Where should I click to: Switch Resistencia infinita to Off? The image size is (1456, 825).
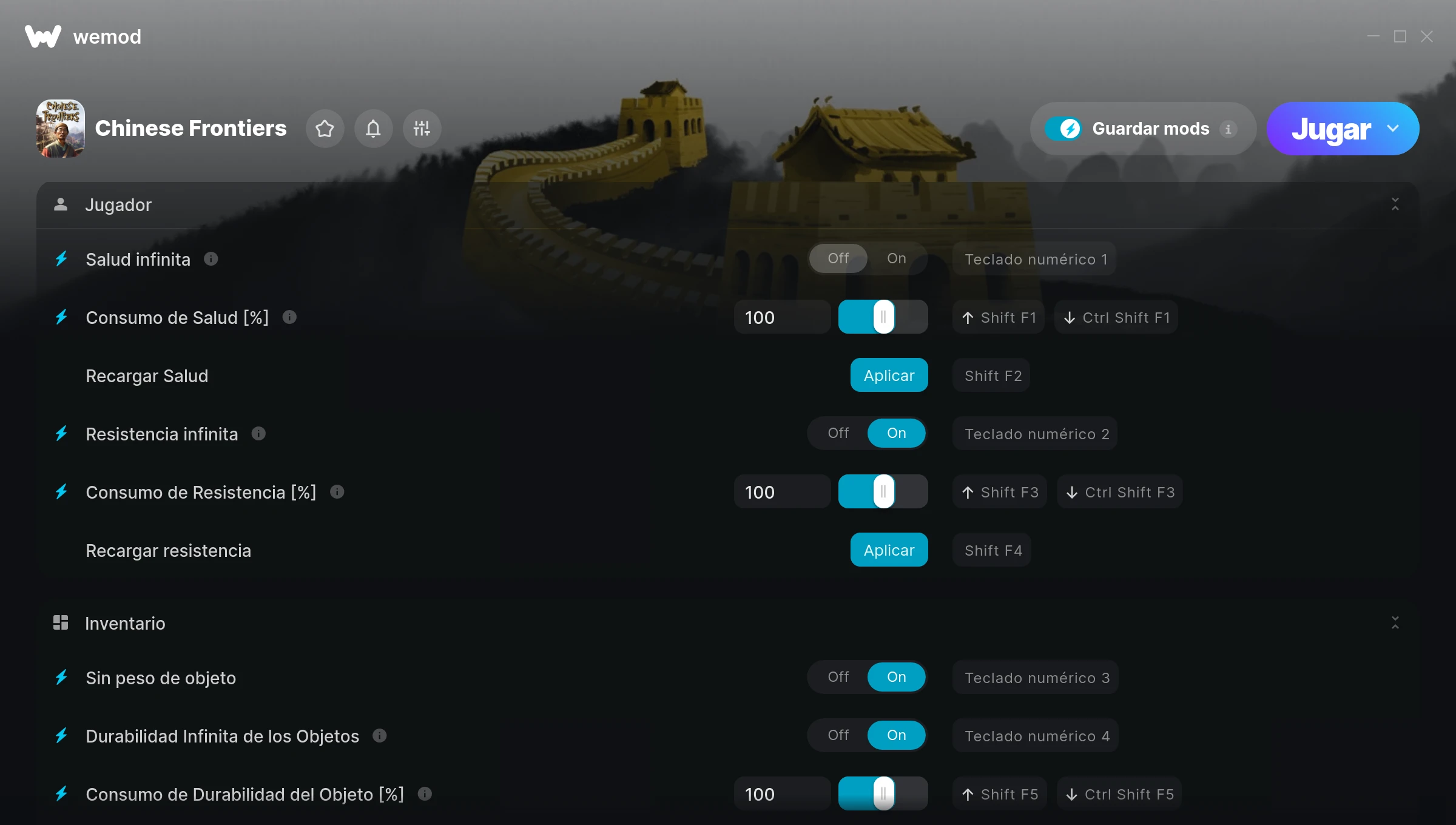838,433
